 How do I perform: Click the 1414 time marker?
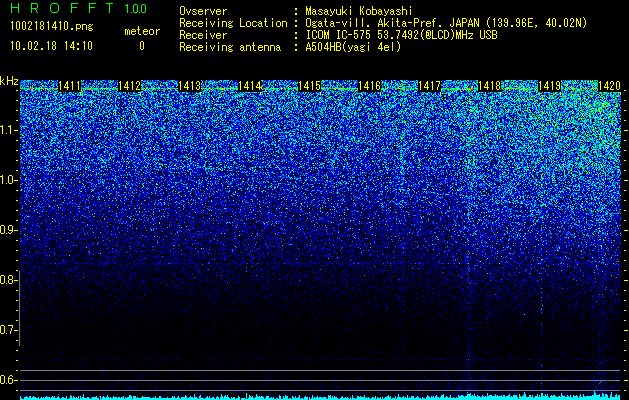[x=250, y=86]
